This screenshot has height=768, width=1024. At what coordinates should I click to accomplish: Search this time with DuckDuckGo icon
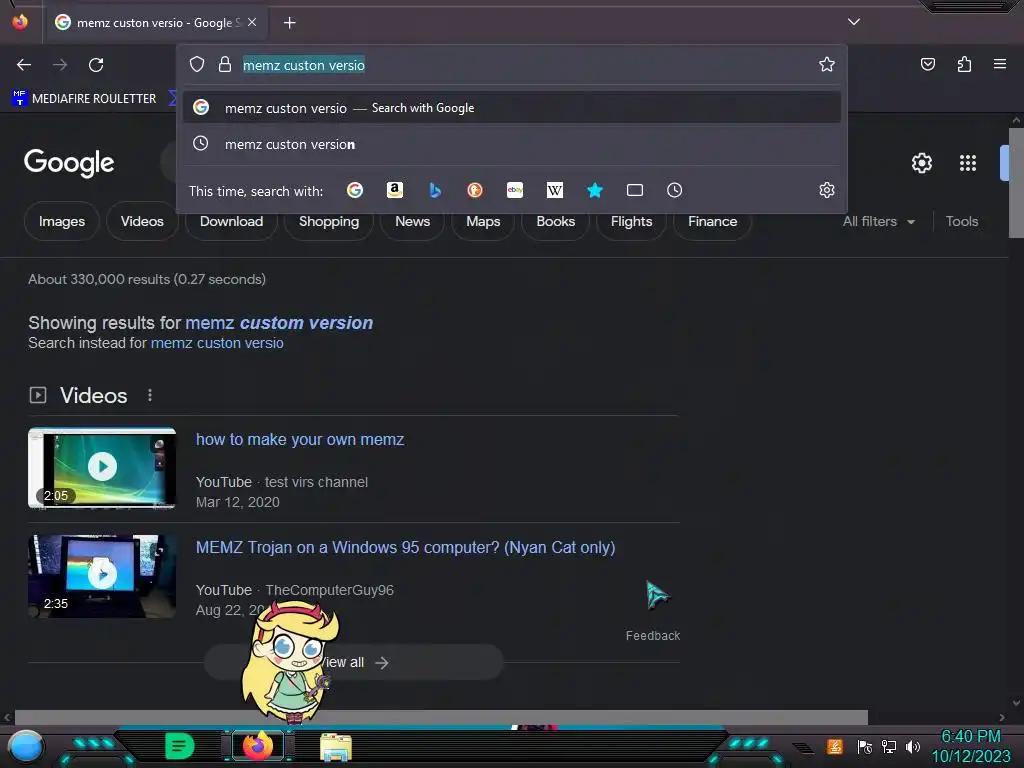pos(475,190)
